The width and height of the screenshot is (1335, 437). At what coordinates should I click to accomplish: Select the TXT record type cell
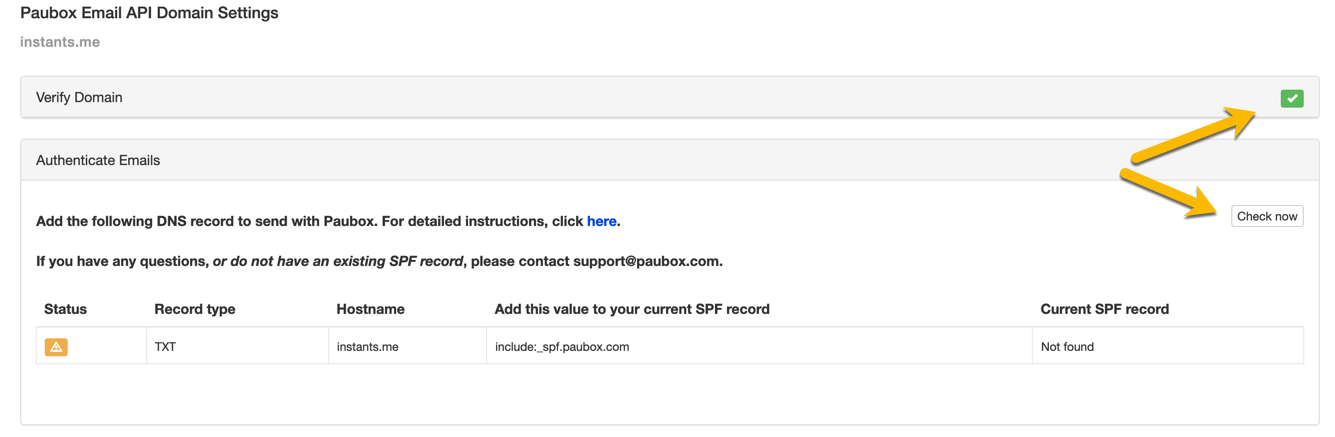pos(165,347)
